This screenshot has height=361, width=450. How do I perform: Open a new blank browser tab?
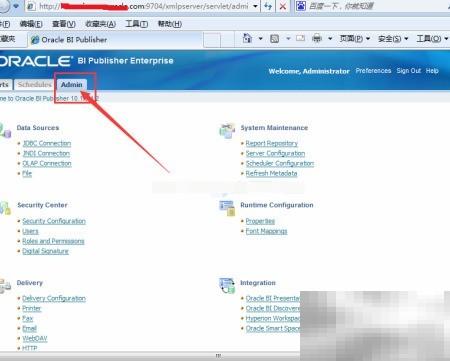point(212,40)
